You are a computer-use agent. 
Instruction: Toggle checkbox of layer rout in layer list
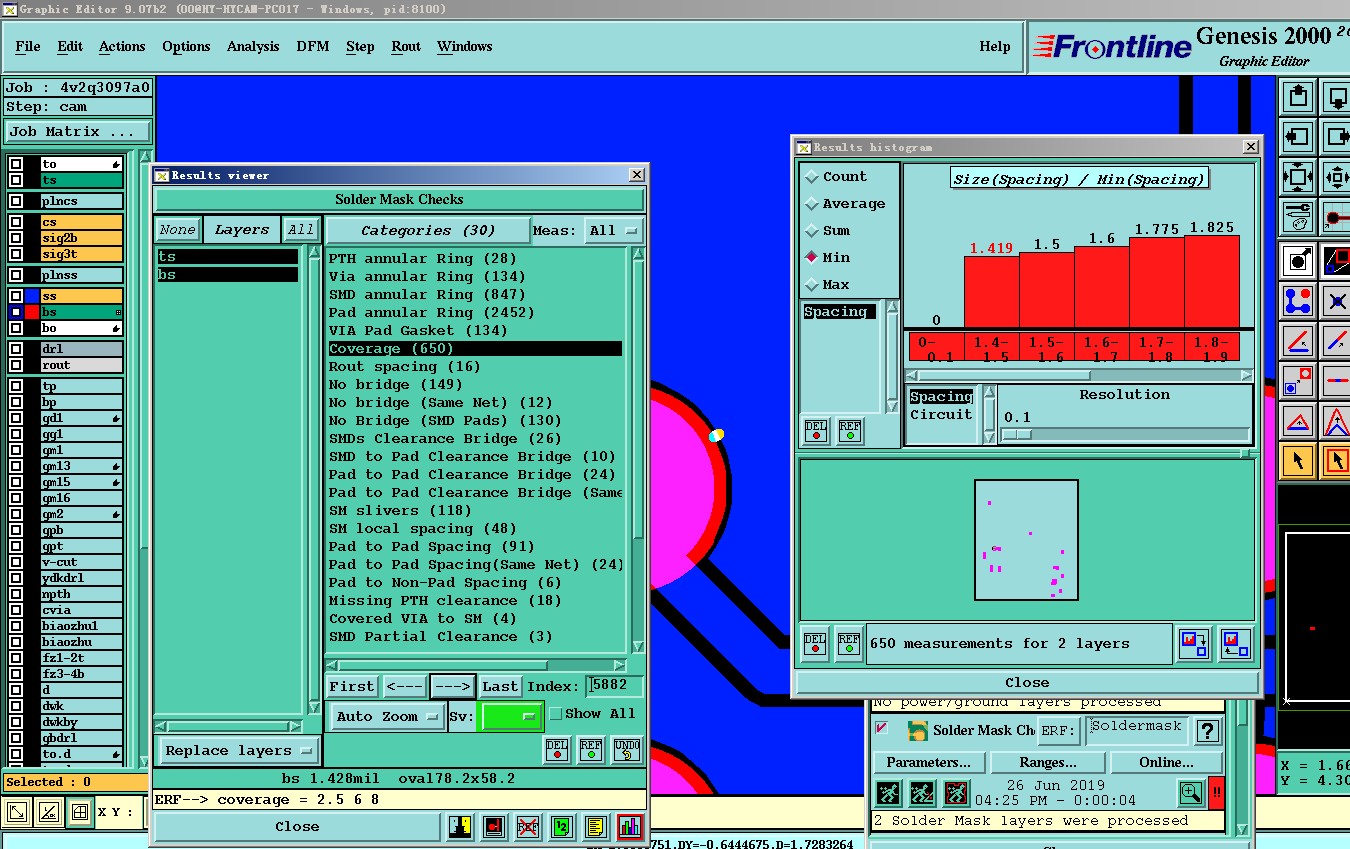[x=16, y=365]
